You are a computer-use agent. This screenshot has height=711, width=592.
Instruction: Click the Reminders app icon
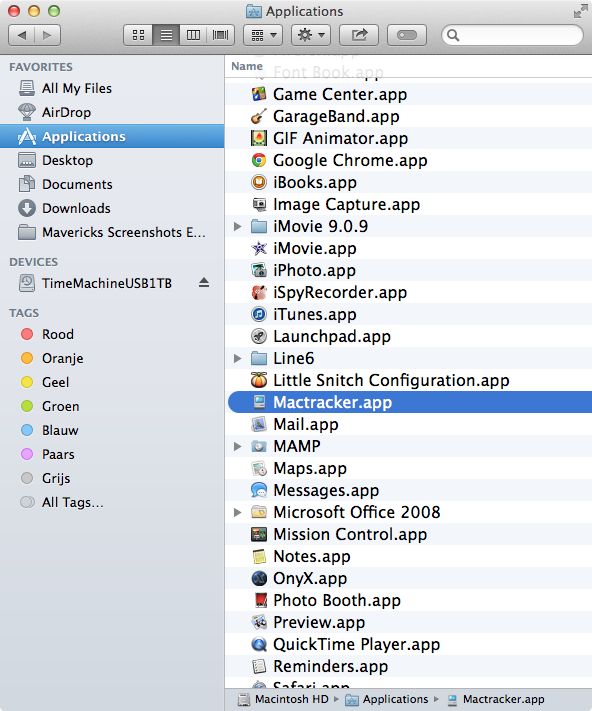259,666
